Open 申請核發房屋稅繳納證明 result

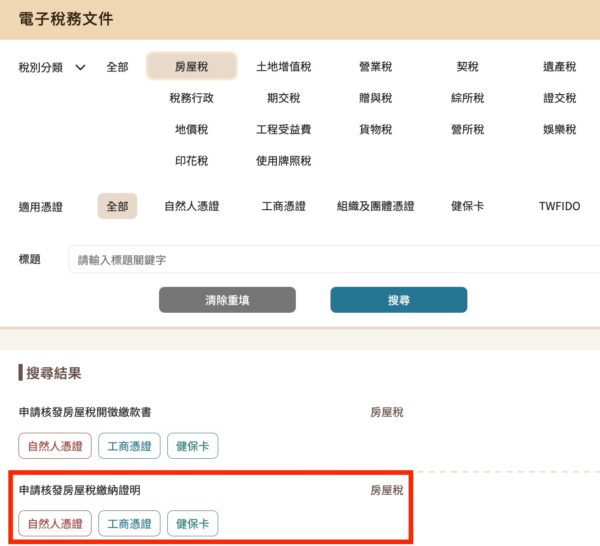pyautogui.click(x=80, y=490)
